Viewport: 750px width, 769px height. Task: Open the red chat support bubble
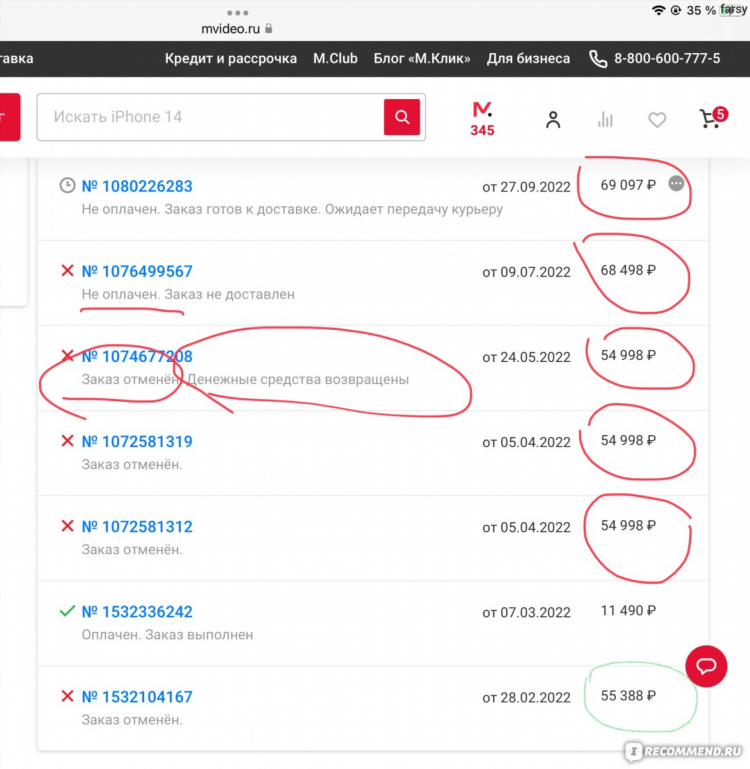(x=706, y=666)
